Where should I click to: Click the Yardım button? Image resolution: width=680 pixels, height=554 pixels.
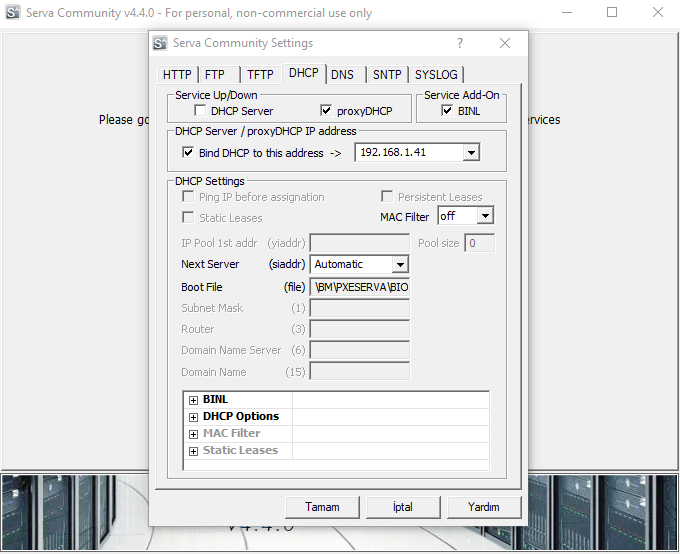point(484,507)
